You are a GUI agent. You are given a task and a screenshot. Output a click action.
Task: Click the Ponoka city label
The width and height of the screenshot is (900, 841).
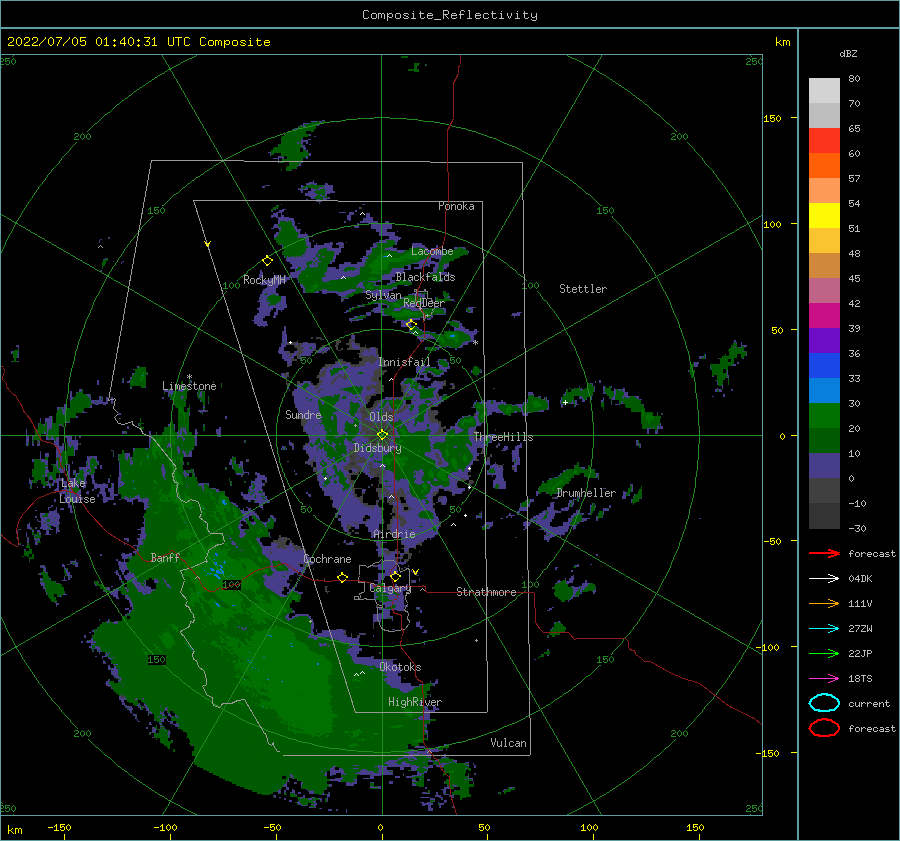click(456, 206)
